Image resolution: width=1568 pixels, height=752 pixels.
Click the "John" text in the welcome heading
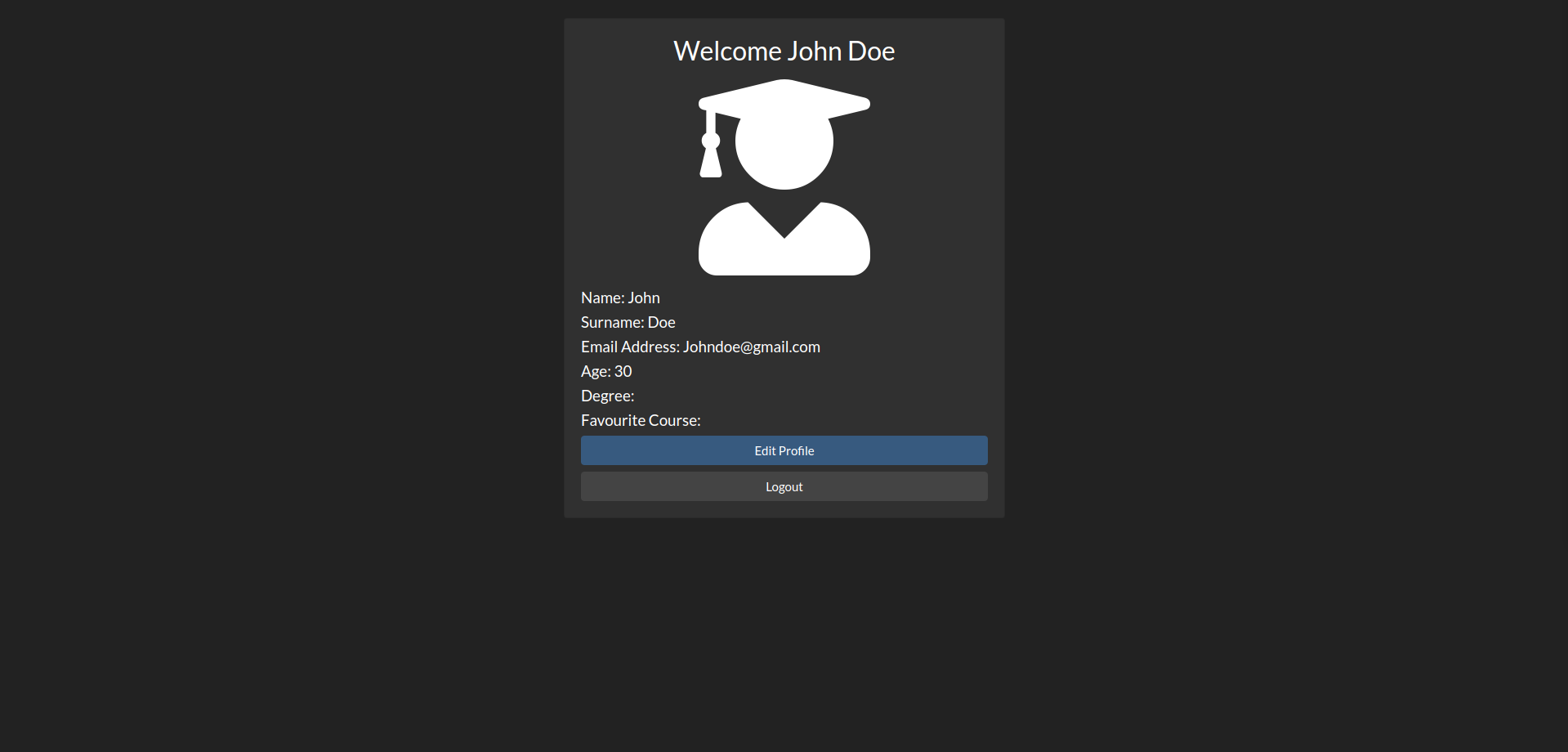(x=815, y=51)
